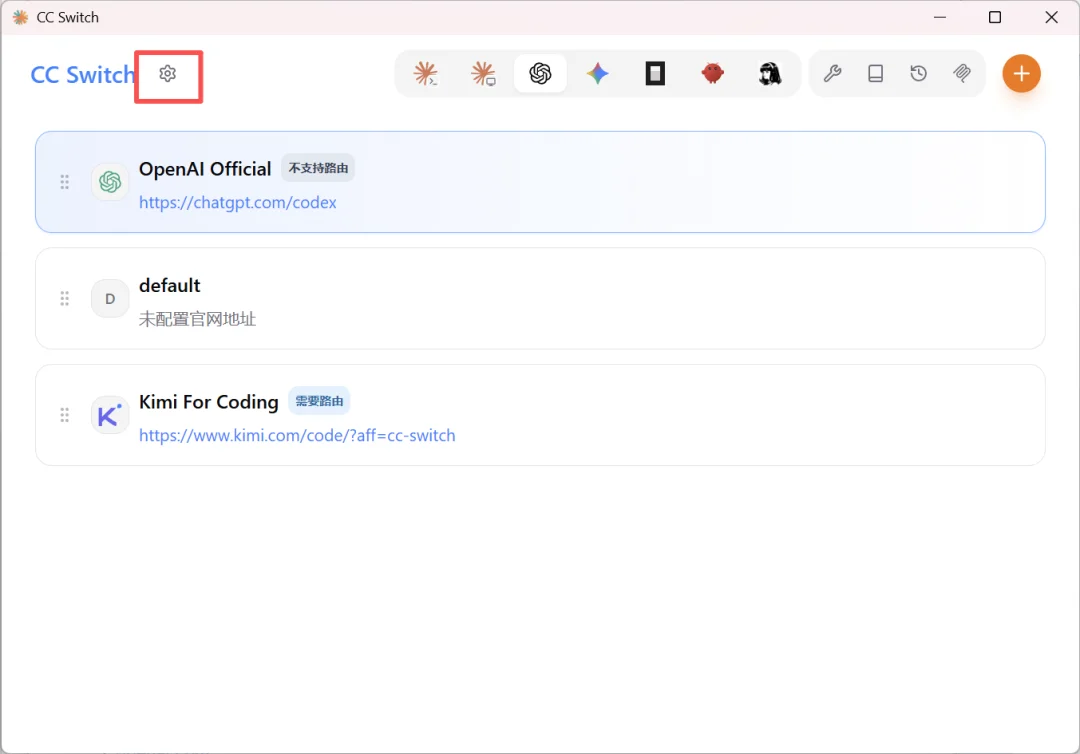1080x754 pixels.
Task: Open the history clock icon
Action: pos(919,74)
